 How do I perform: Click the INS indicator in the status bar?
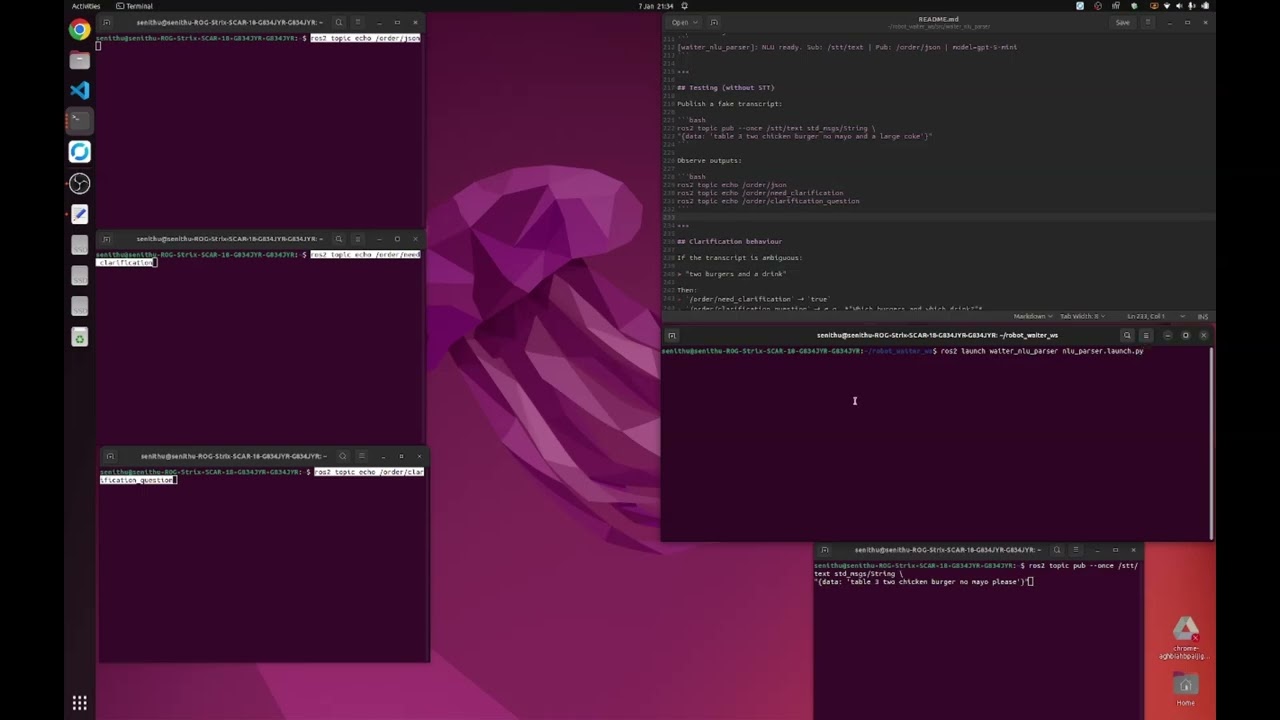point(1203,316)
